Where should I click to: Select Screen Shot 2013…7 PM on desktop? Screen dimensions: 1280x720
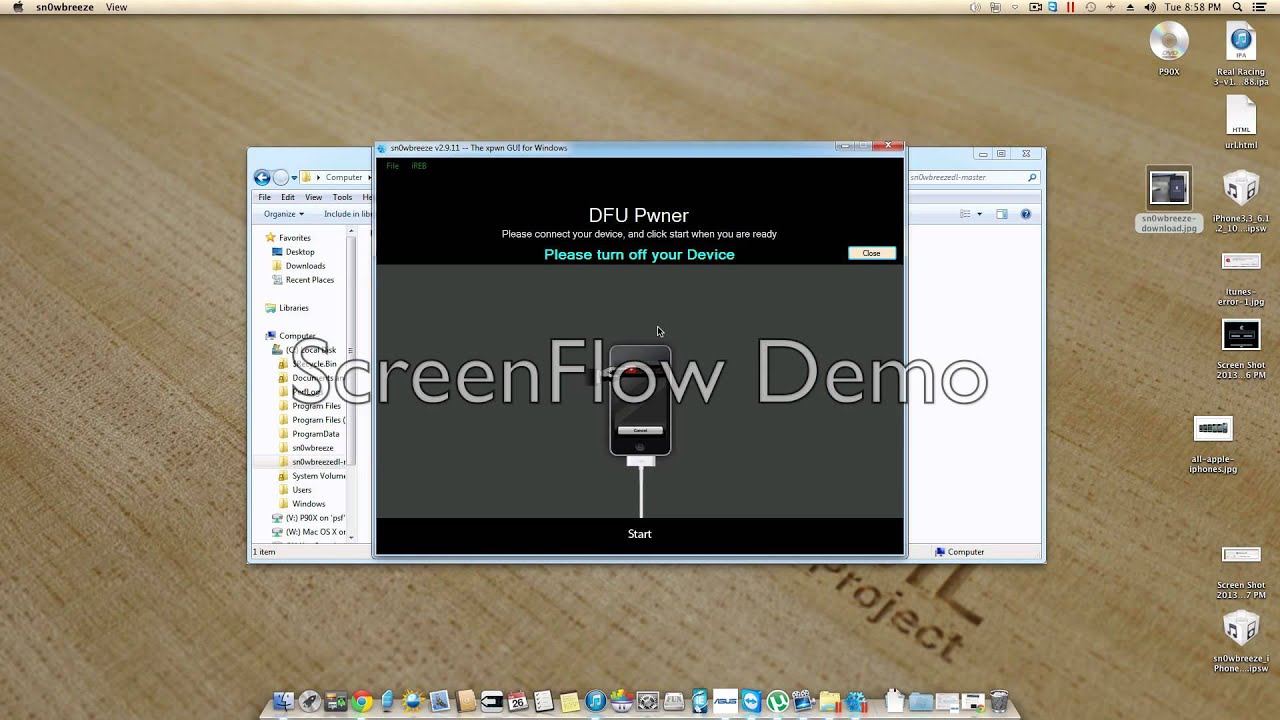tap(1241, 573)
